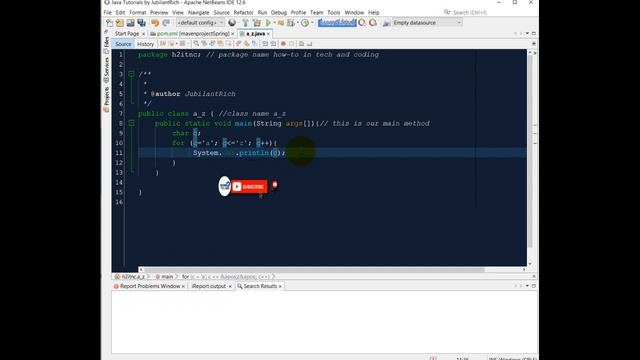Image resolution: width=640 pixels, height=360 pixels.
Task: Open the Empty datasource dropdown
Action: pyautogui.click(x=427, y=23)
